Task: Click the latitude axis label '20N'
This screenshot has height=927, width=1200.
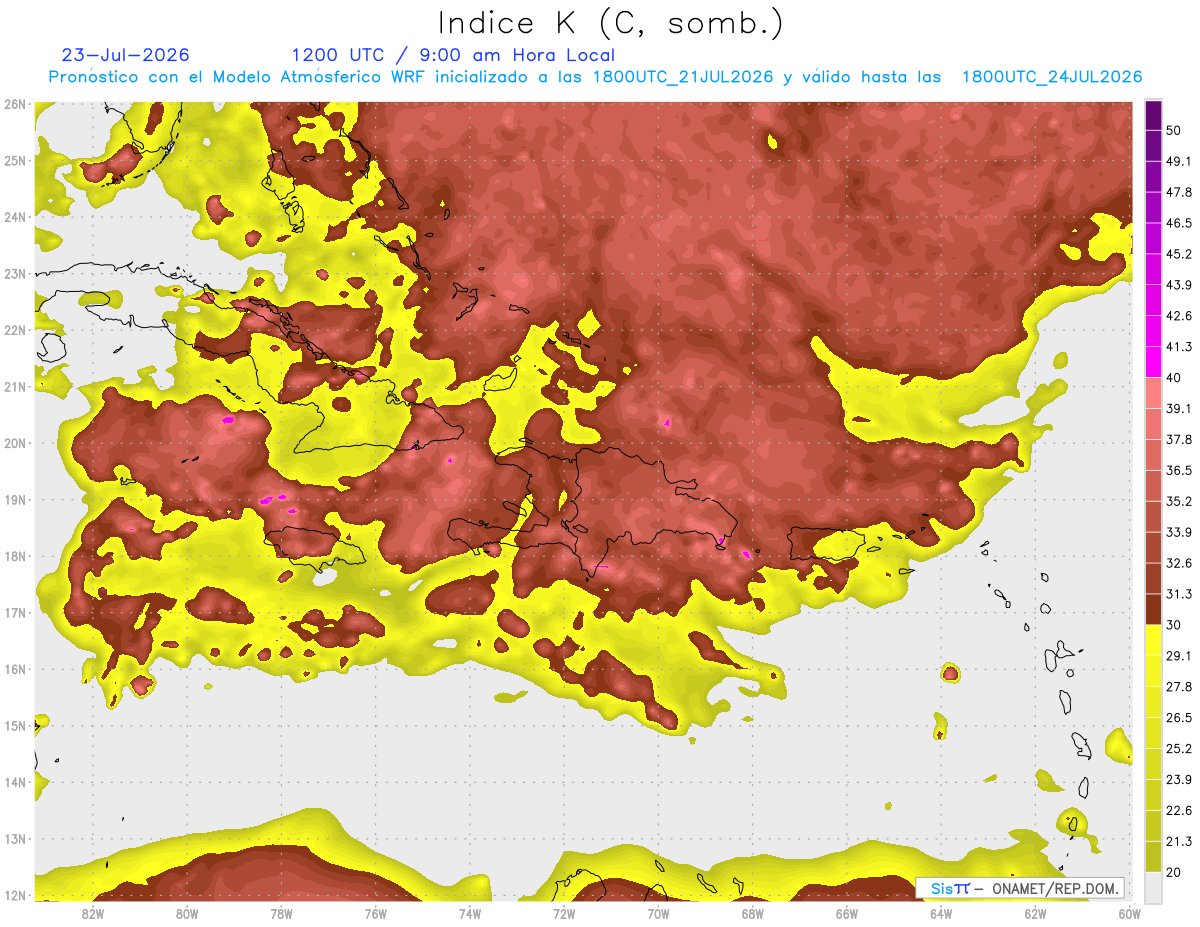Action: (15, 443)
